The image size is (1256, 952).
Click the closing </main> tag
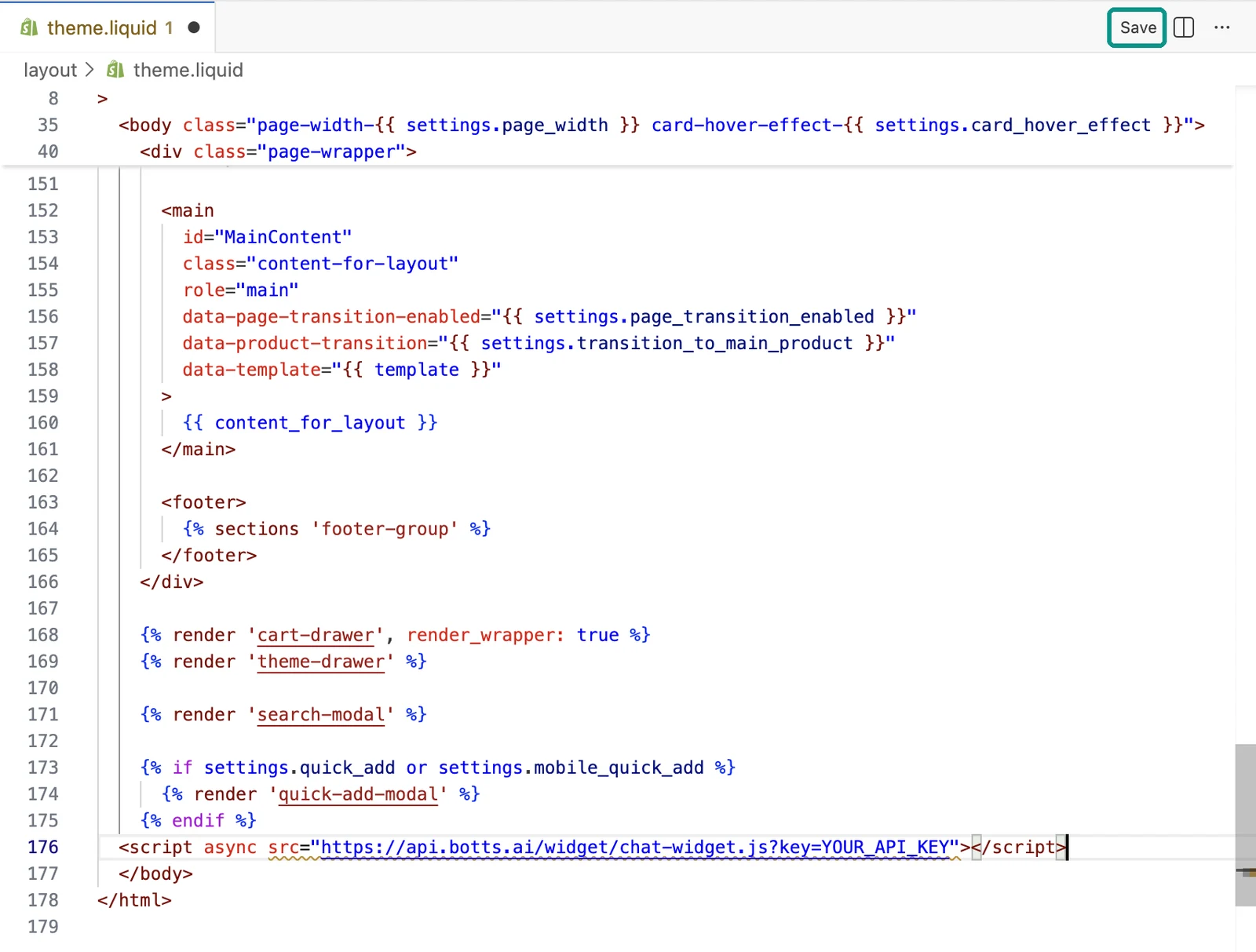(x=198, y=450)
